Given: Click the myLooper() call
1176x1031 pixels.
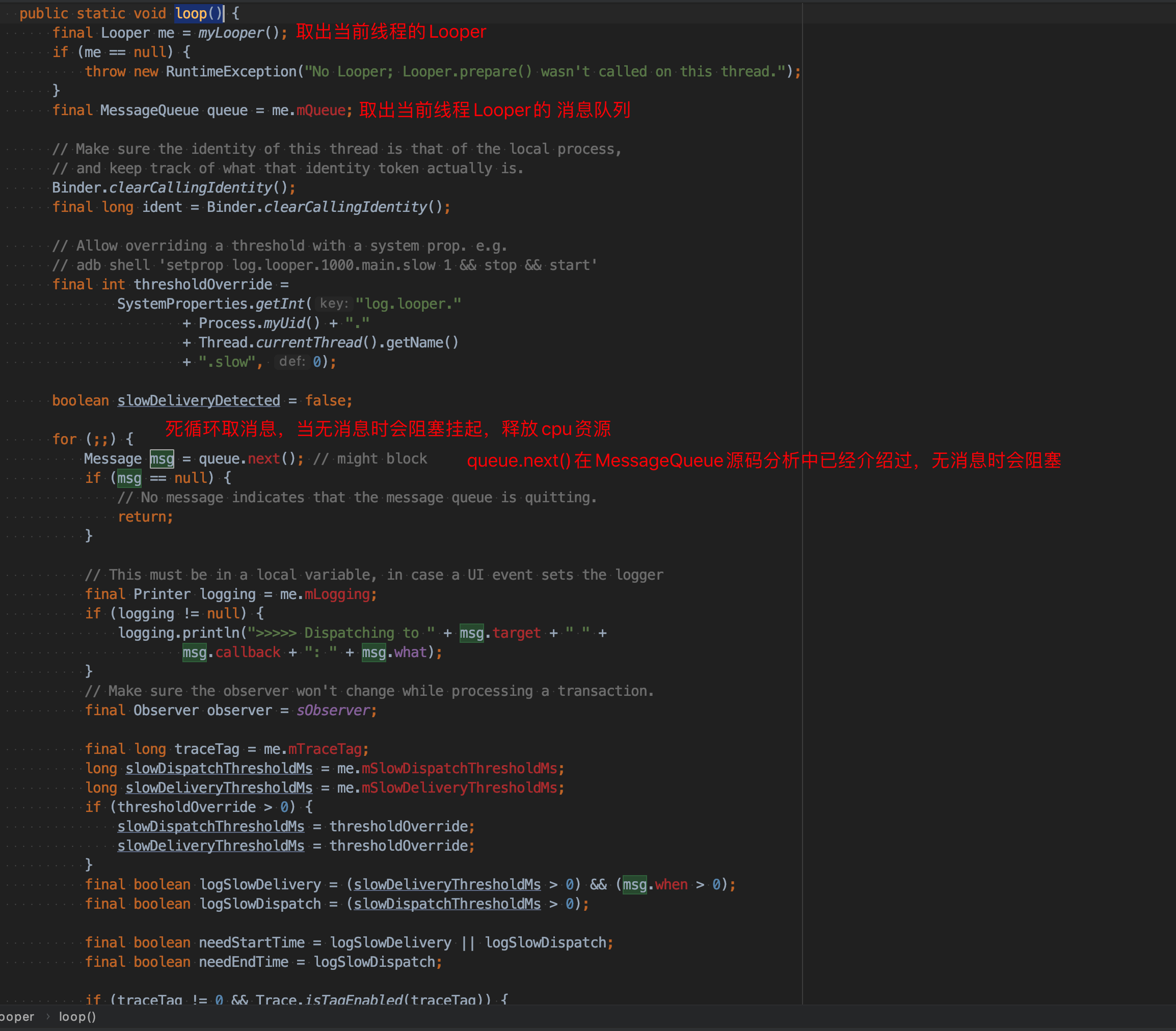Looking at the screenshot, I should tap(239, 33).
